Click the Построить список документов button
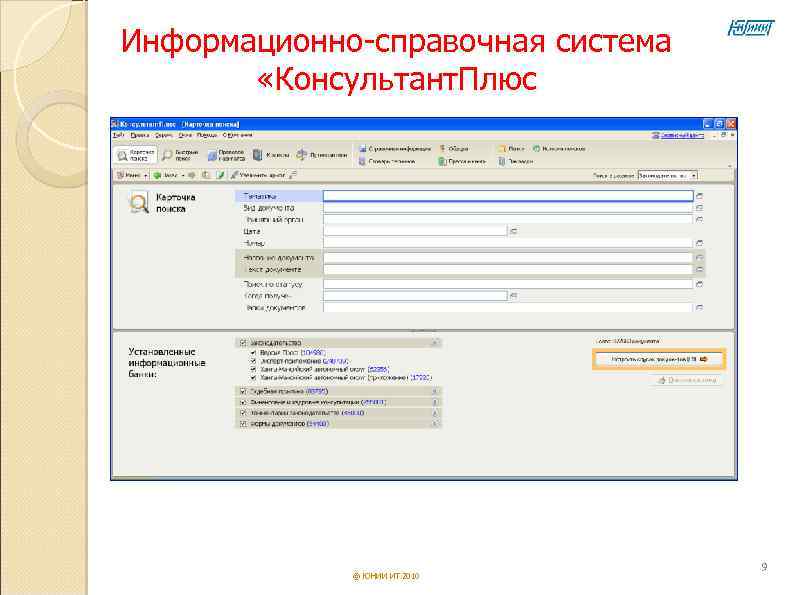This screenshot has width=794, height=595. click(659, 360)
